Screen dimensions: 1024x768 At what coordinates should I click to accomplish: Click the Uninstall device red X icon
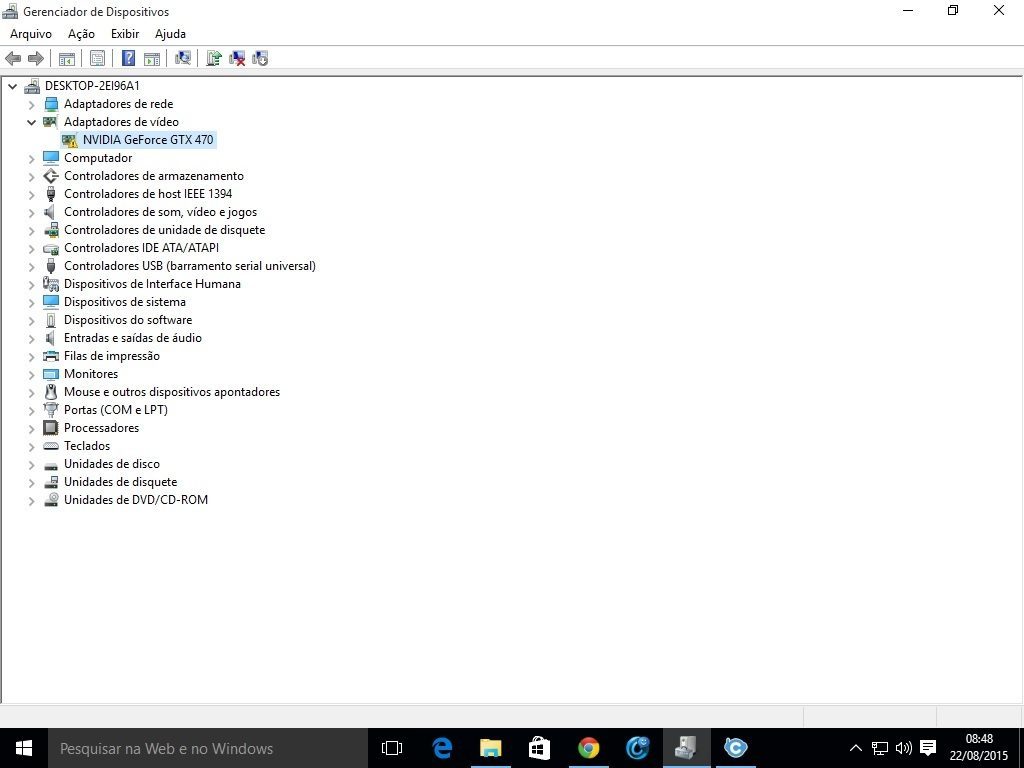click(237, 59)
